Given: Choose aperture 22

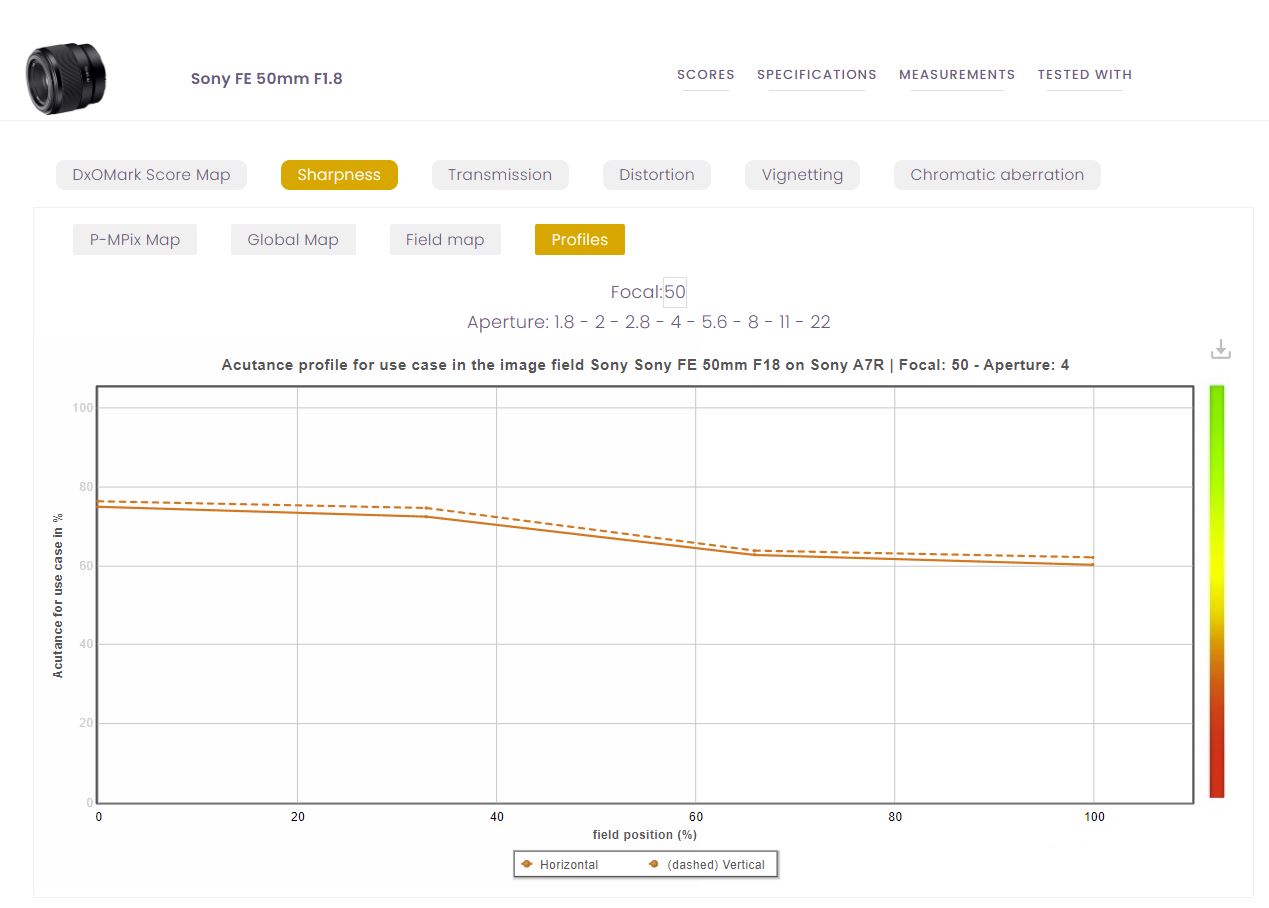Looking at the screenshot, I should click(x=820, y=322).
